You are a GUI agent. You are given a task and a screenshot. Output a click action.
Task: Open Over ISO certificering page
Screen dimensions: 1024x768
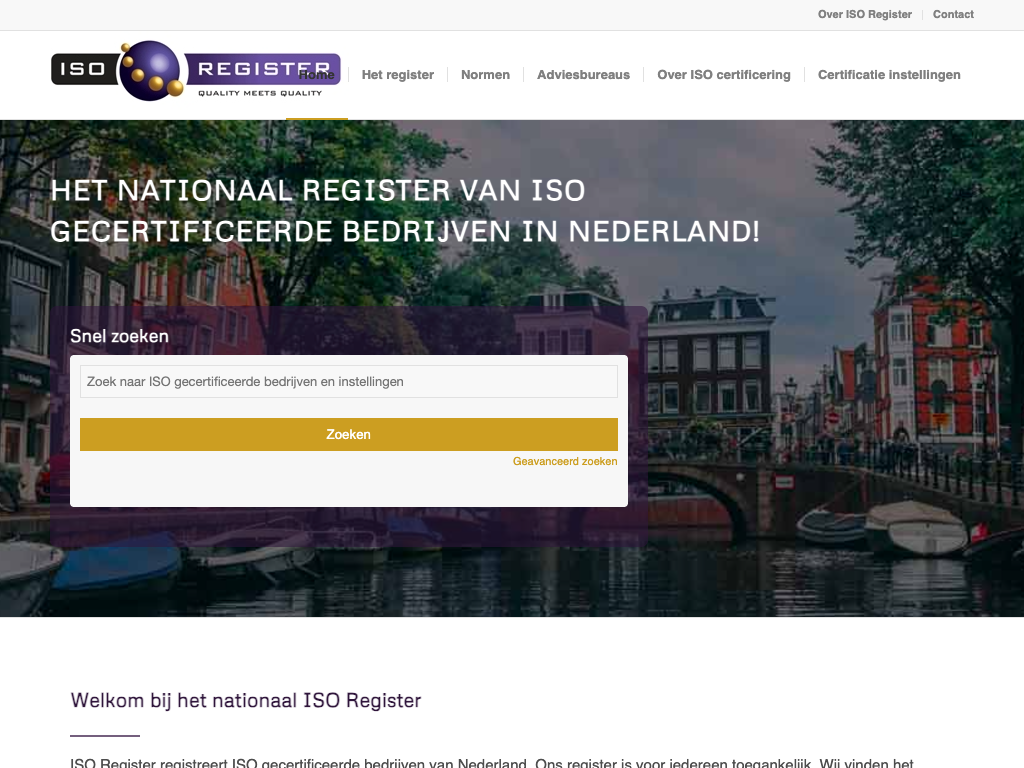pyautogui.click(x=723, y=75)
